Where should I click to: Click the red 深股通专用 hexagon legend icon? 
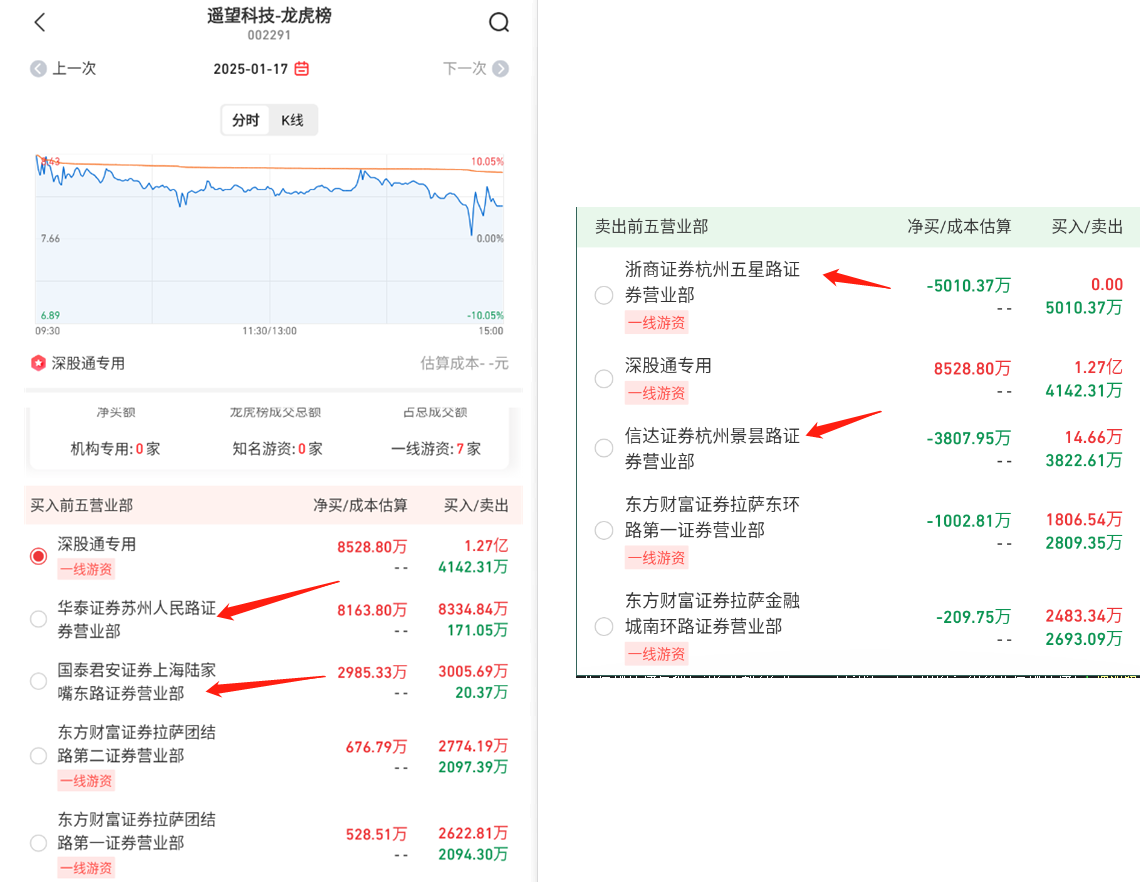pyautogui.click(x=39, y=363)
